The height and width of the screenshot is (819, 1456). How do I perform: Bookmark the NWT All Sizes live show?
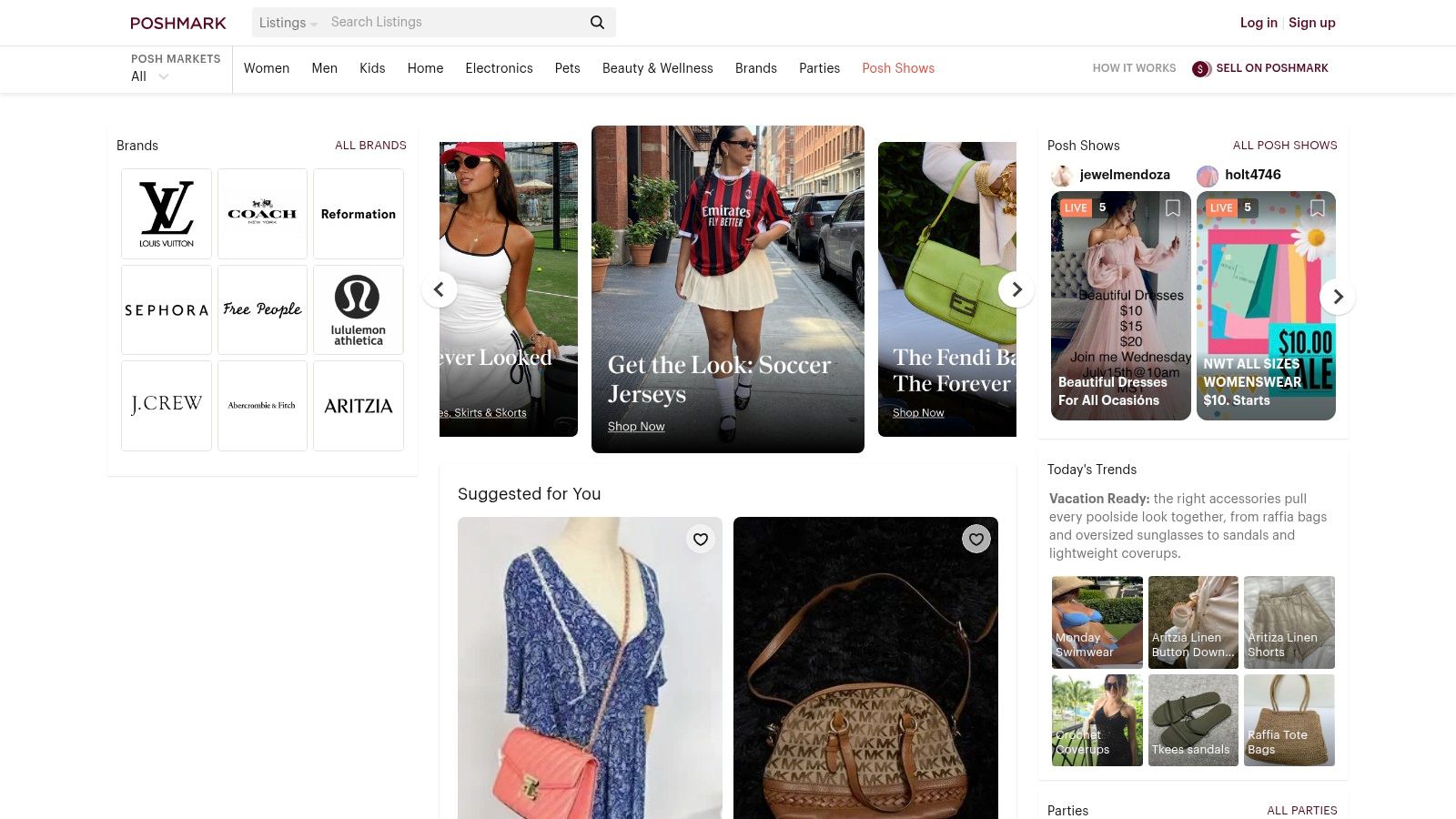[x=1317, y=208]
